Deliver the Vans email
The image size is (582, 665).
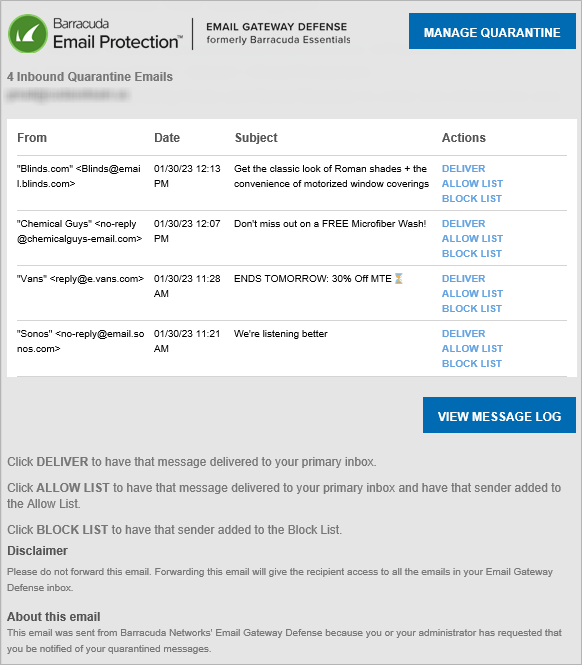coord(463,279)
